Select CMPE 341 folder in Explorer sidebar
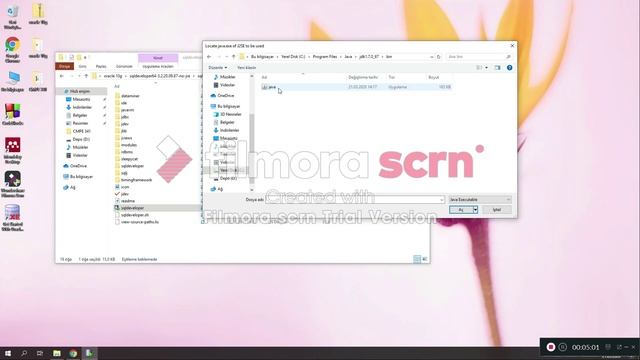 coord(81,131)
